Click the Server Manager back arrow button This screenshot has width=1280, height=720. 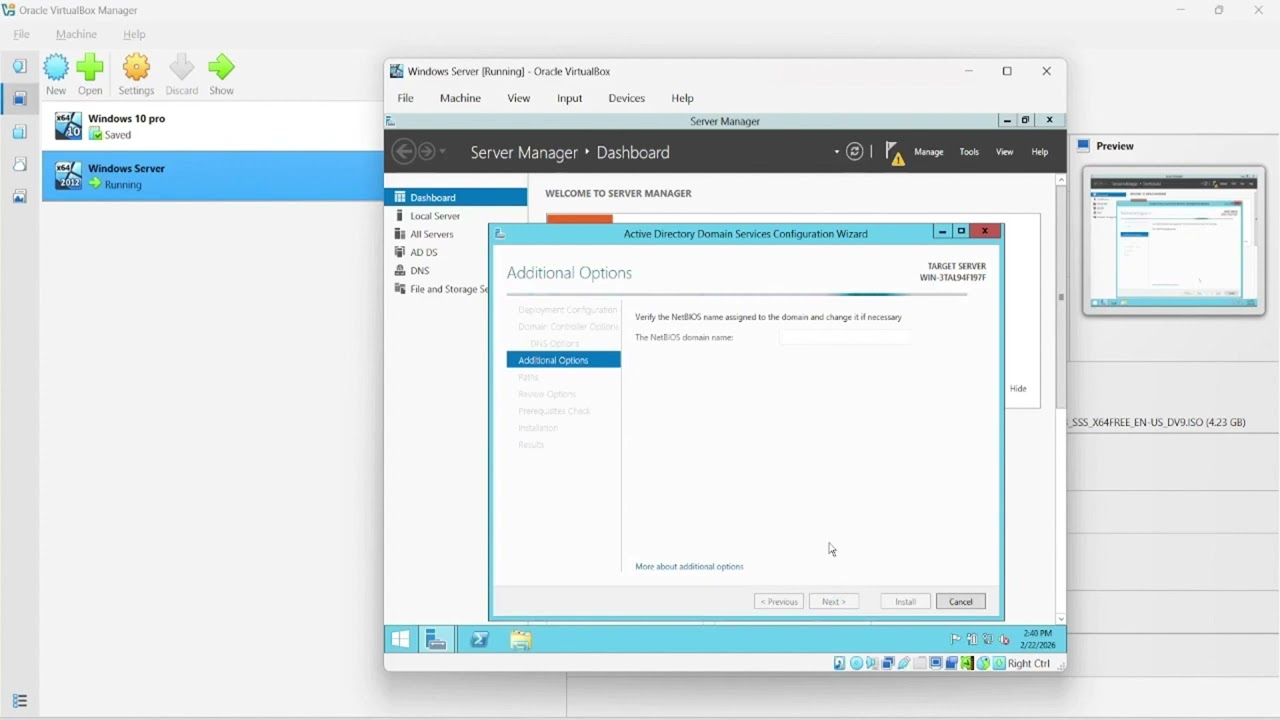[404, 152]
